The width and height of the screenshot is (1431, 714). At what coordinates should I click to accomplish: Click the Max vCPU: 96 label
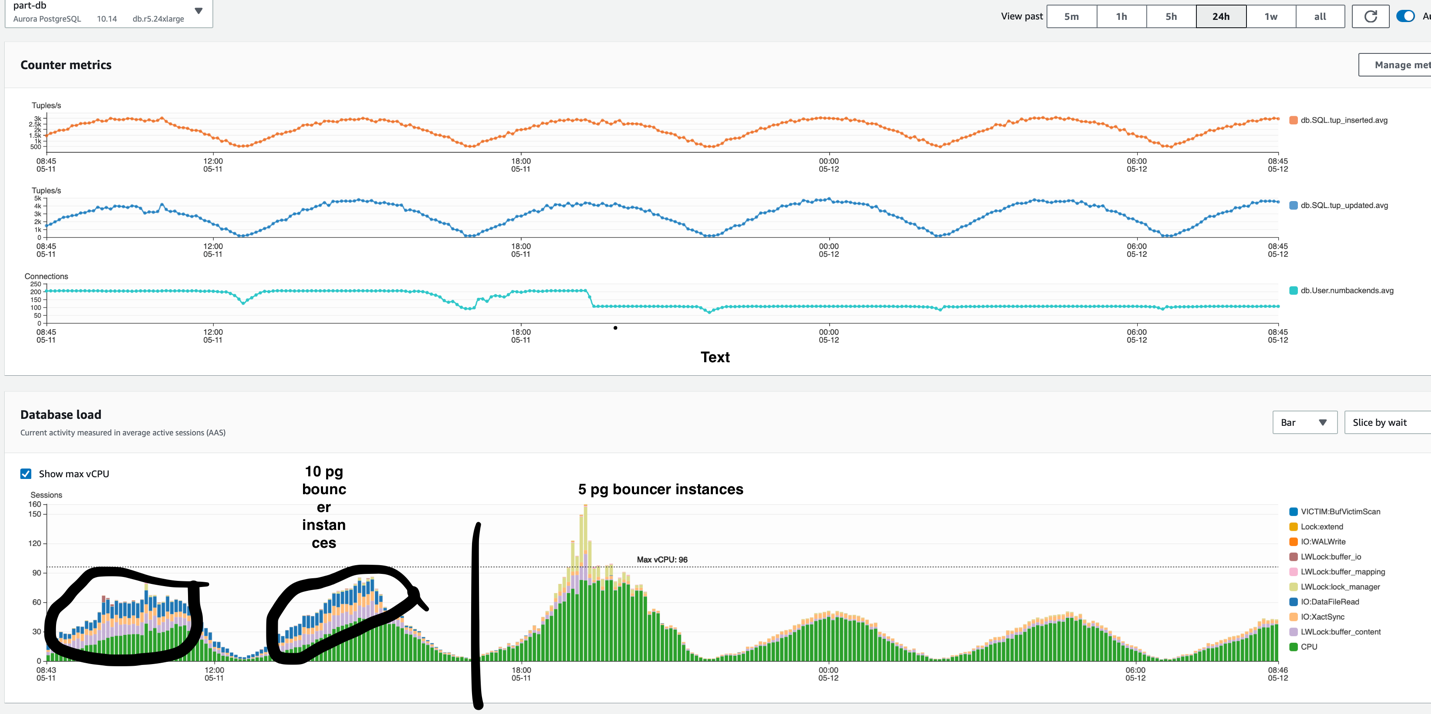(662, 560)
